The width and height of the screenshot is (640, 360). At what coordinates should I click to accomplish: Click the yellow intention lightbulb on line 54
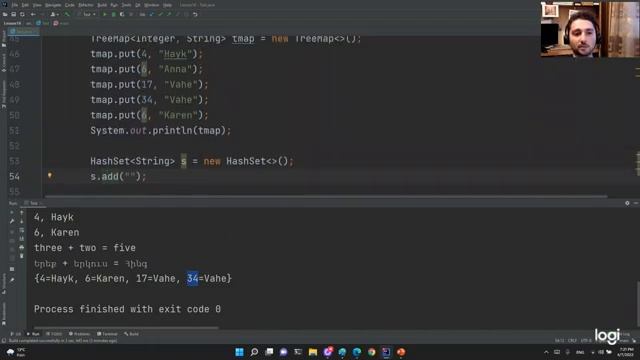(x=50, y=176)
